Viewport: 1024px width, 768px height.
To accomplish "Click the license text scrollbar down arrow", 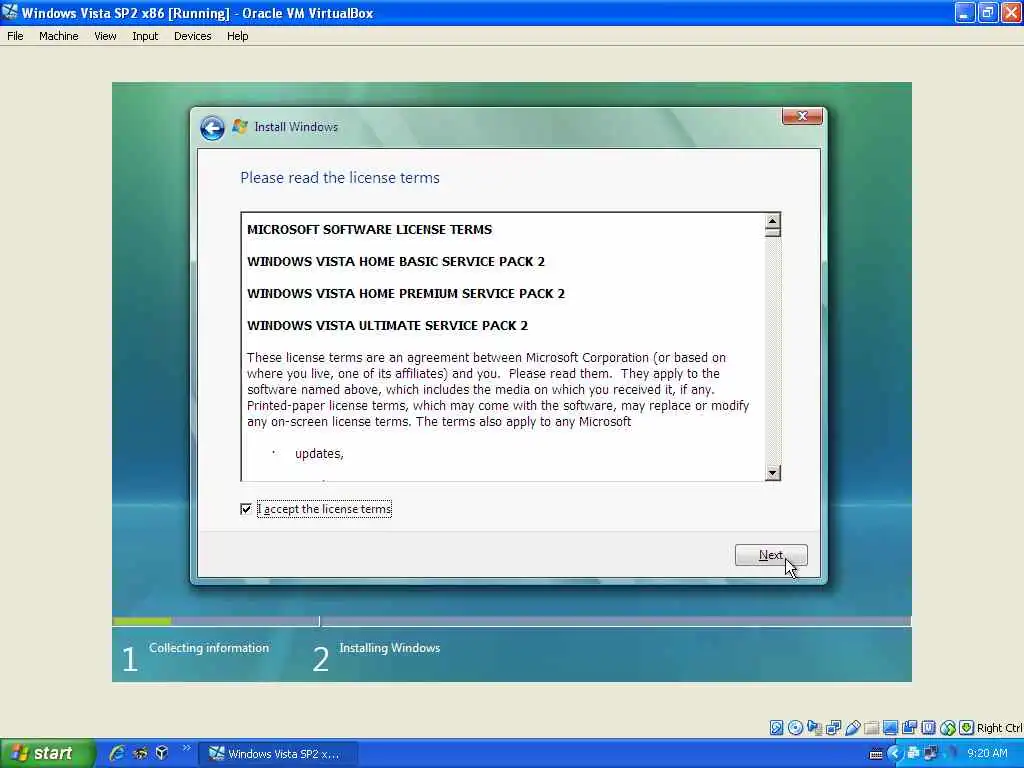I will tap(773, 473).
